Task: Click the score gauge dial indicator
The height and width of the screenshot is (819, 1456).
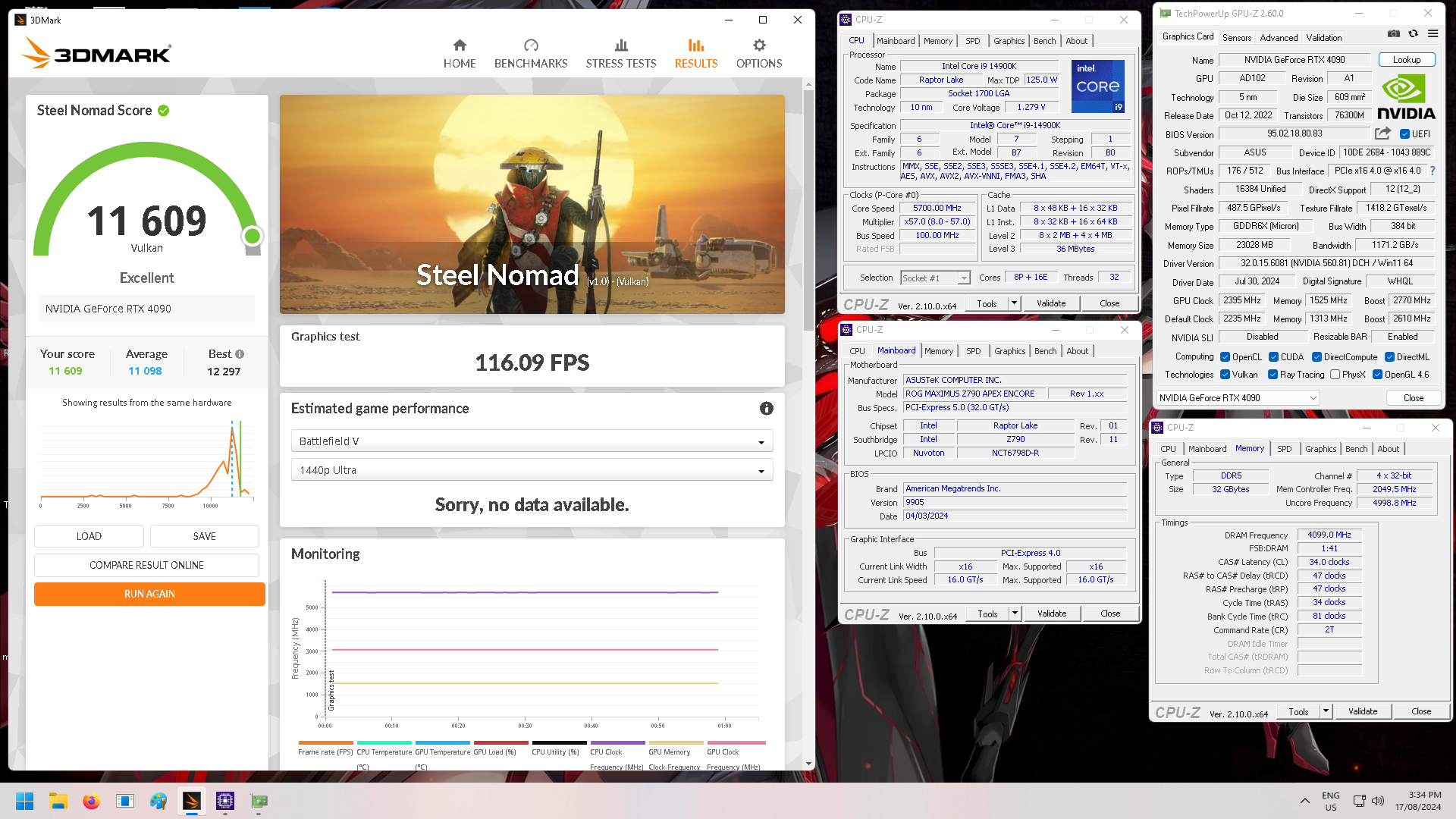Action: click(x=253, y=236)
